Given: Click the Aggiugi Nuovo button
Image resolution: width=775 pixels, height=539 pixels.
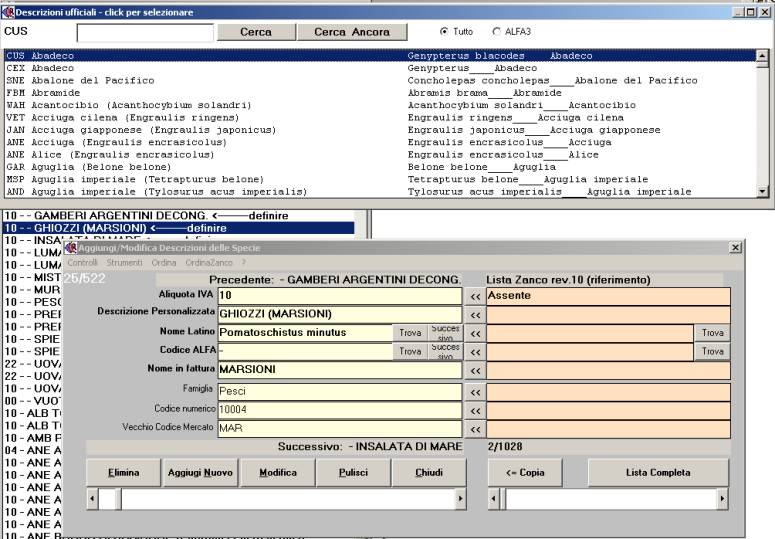Looking at the screenshot, I should [x=200, y=473].
